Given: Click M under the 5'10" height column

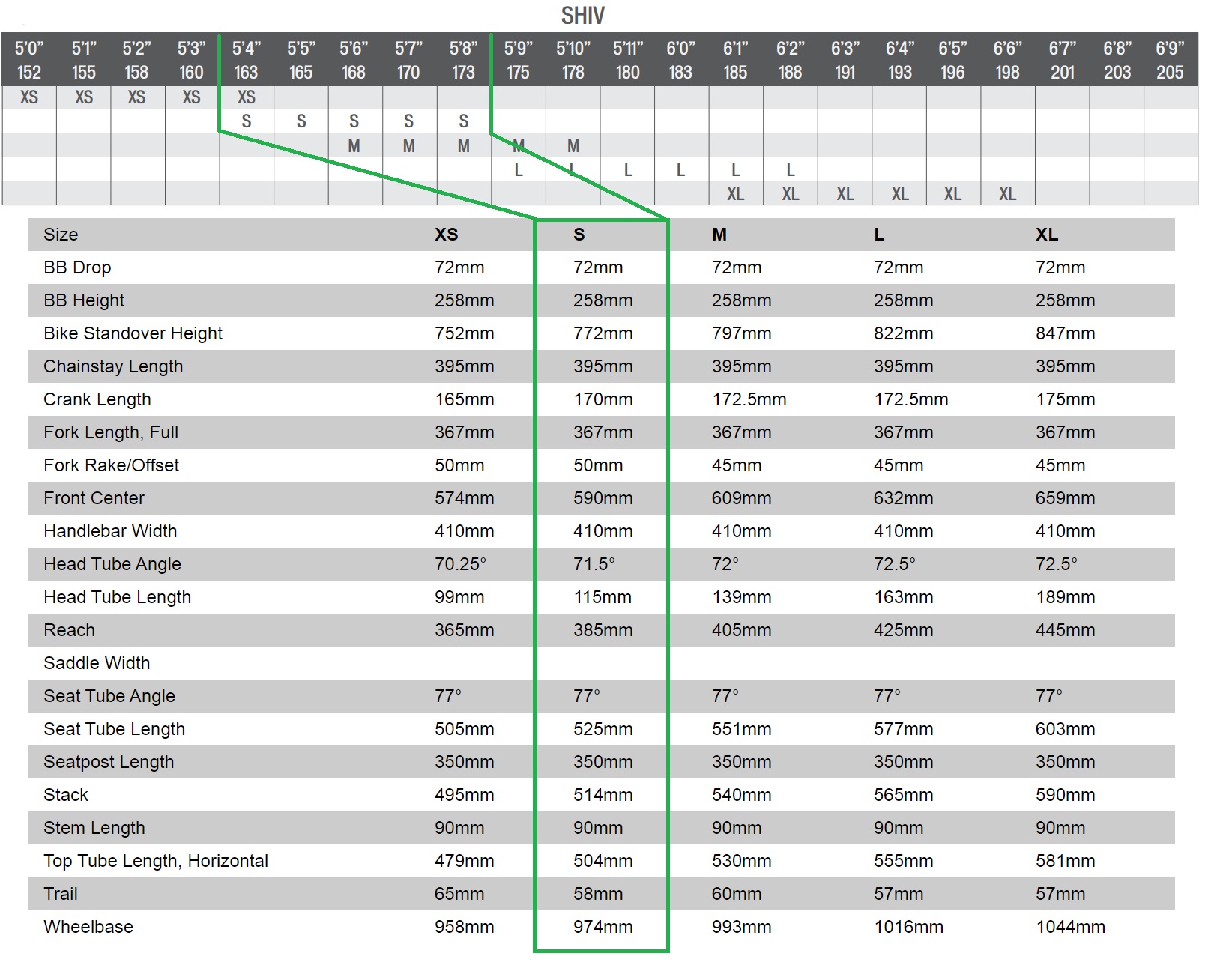Looking at the screenshot, I should point(573,146).
